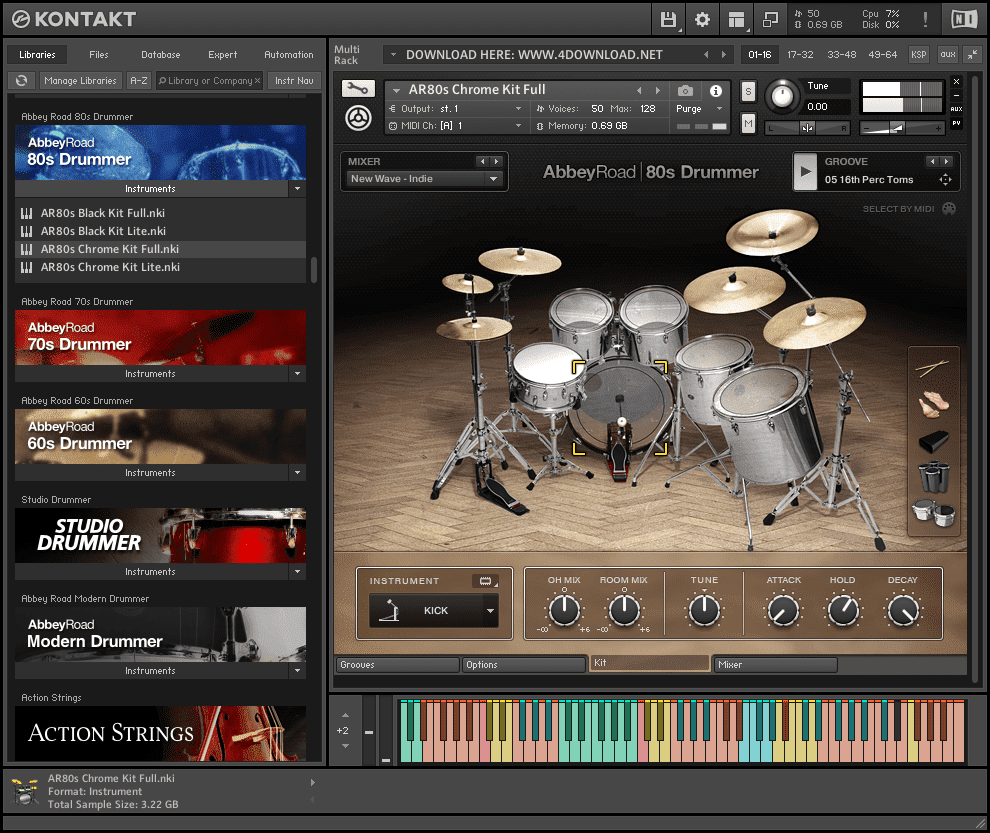The width and height of the screenshot is (990, 833).
Task: Toggle minimized view icon in header
Action: pyautogui.click(x=770, y=20)
